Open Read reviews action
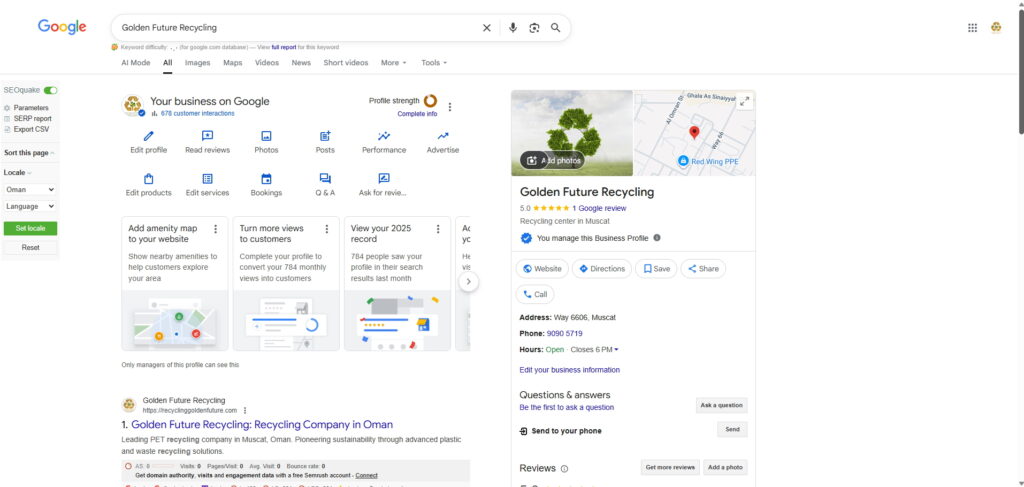 coord(208,142)
